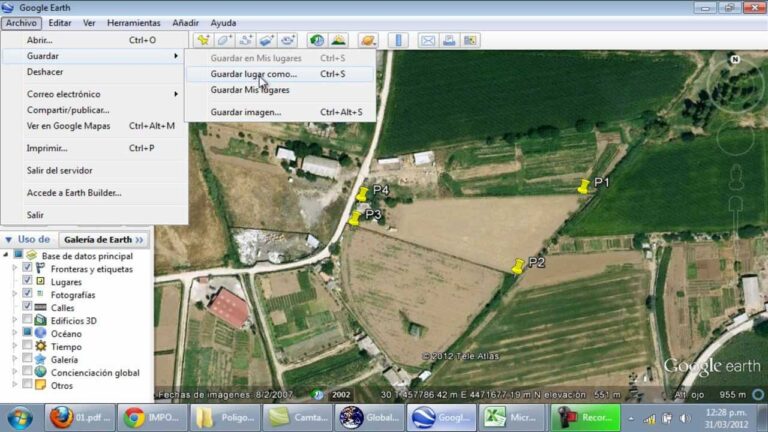
Task: Uncheck the Fronteras y etiquetas checkbox
Action: click(27, 268)
